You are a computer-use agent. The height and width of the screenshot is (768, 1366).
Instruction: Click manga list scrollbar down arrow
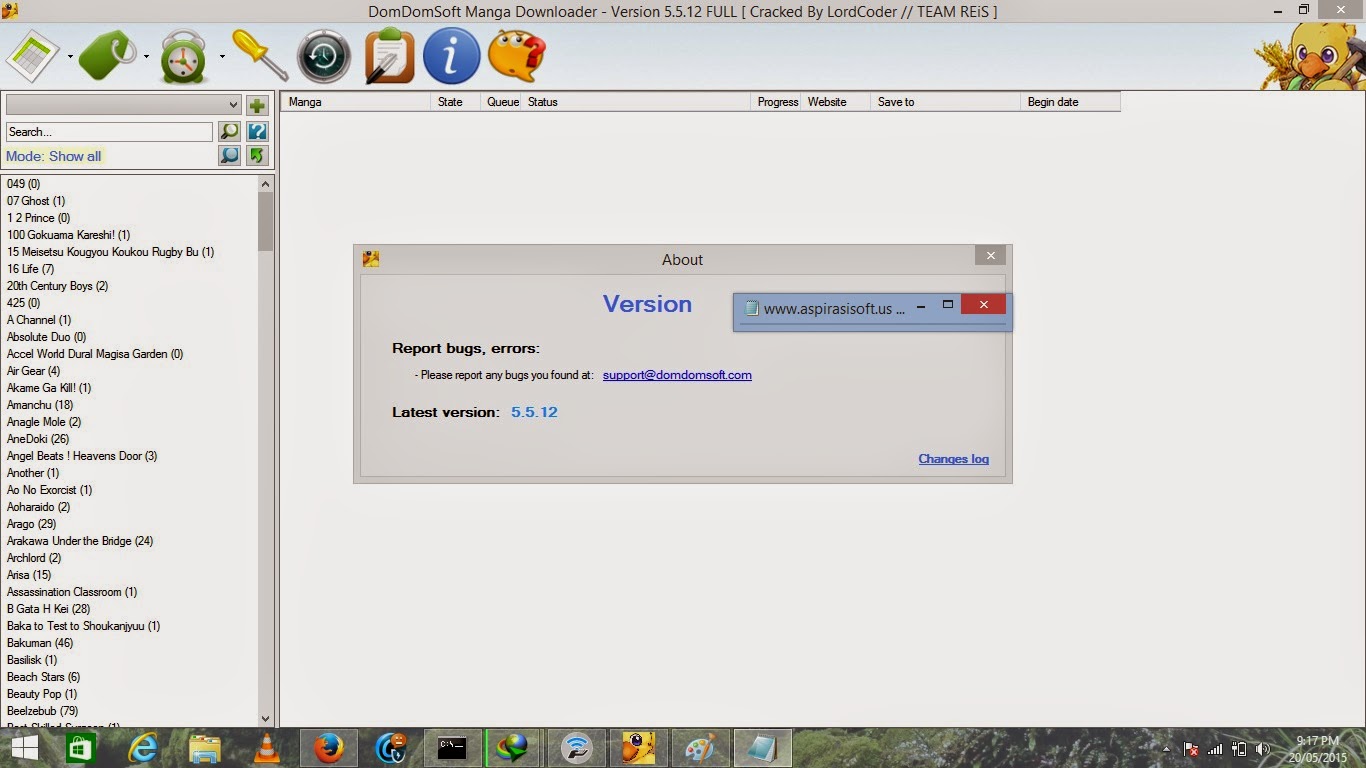pos(265,718)
